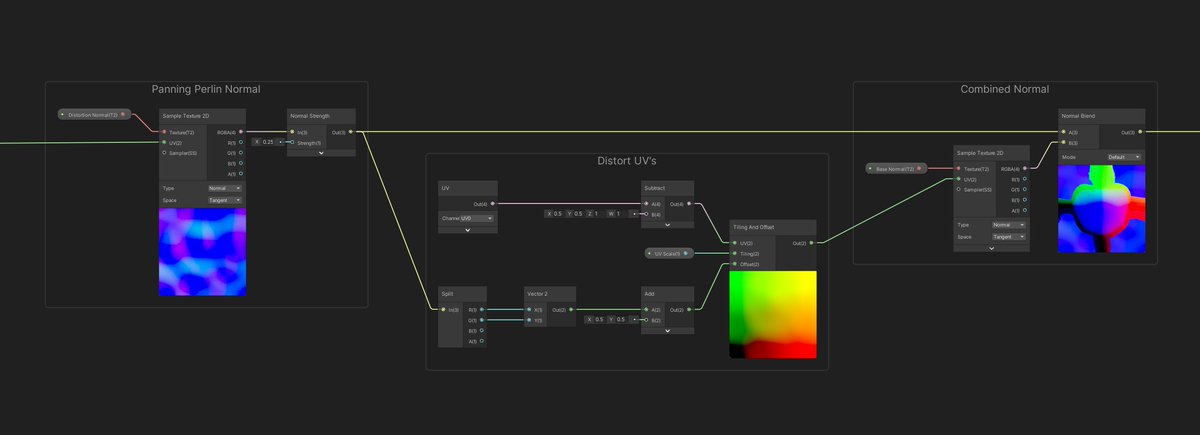Click Sampler(SS) port in Panning Perlin Normal
The width and height of the screenshot is (1200, 435).
click(164, 153)
